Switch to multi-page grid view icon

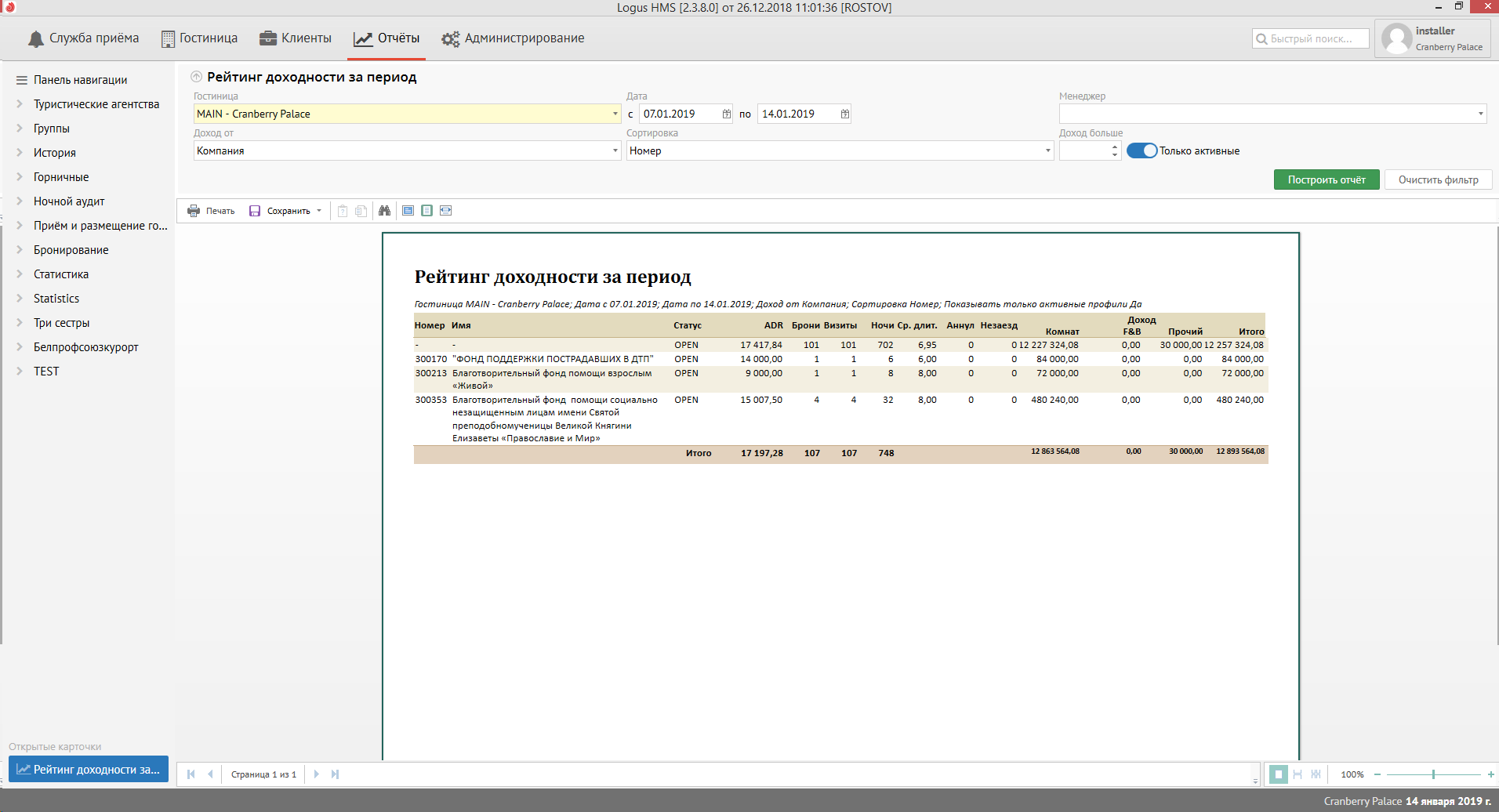coord(1316,774)
